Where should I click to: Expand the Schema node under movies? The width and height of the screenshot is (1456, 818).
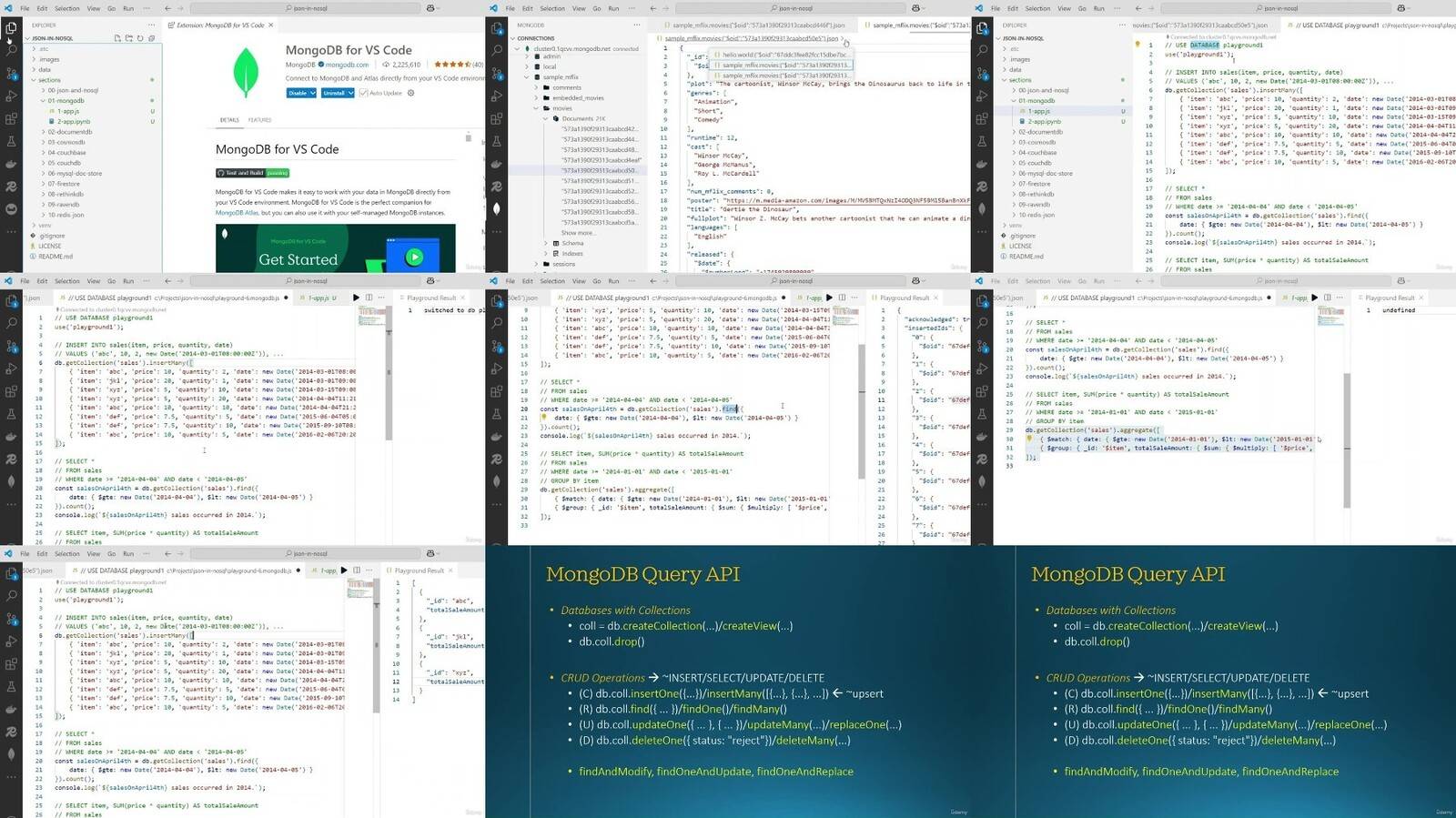[x=546, y=243]
